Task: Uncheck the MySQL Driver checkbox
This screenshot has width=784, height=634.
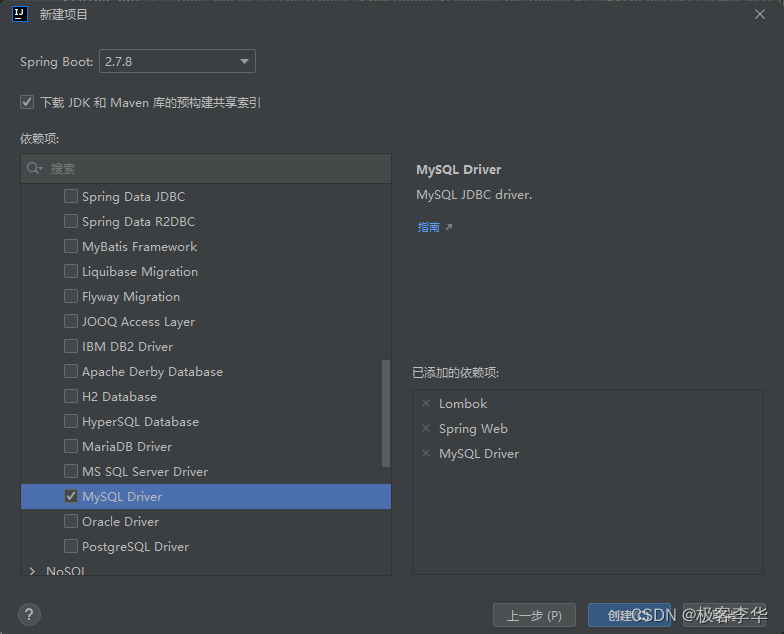Action: pyautogui.click(x=71, y=496)
